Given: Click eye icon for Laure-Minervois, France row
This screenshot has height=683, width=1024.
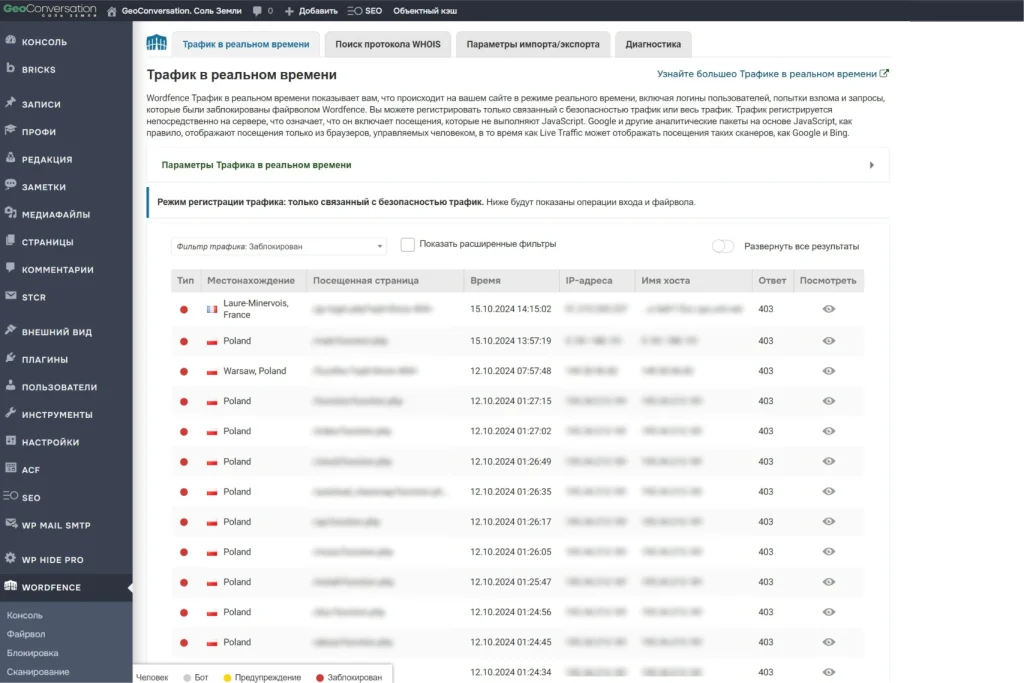Looking at the screenshot, I should pyautogui.click(x=828, y=309).
